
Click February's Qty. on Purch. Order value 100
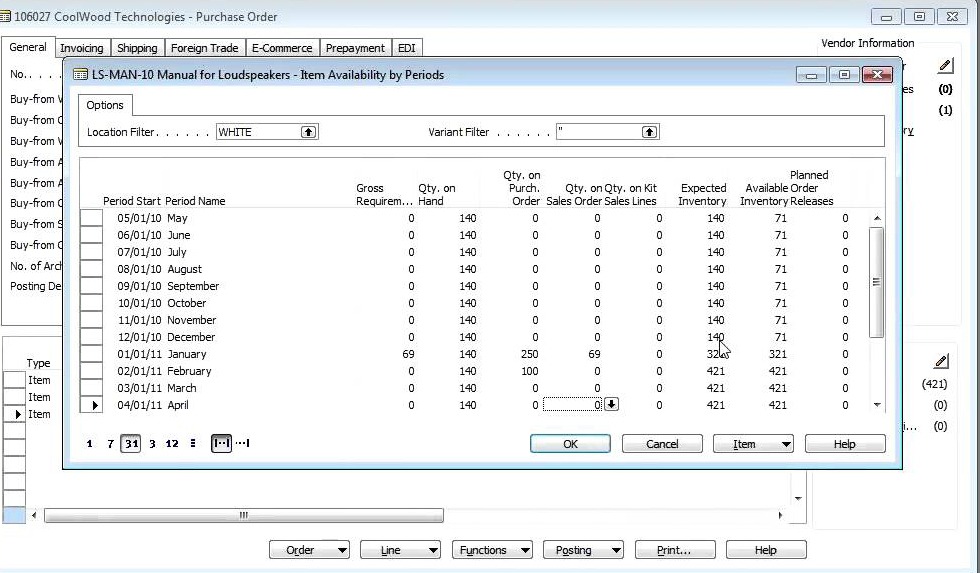tap(529, 371)
